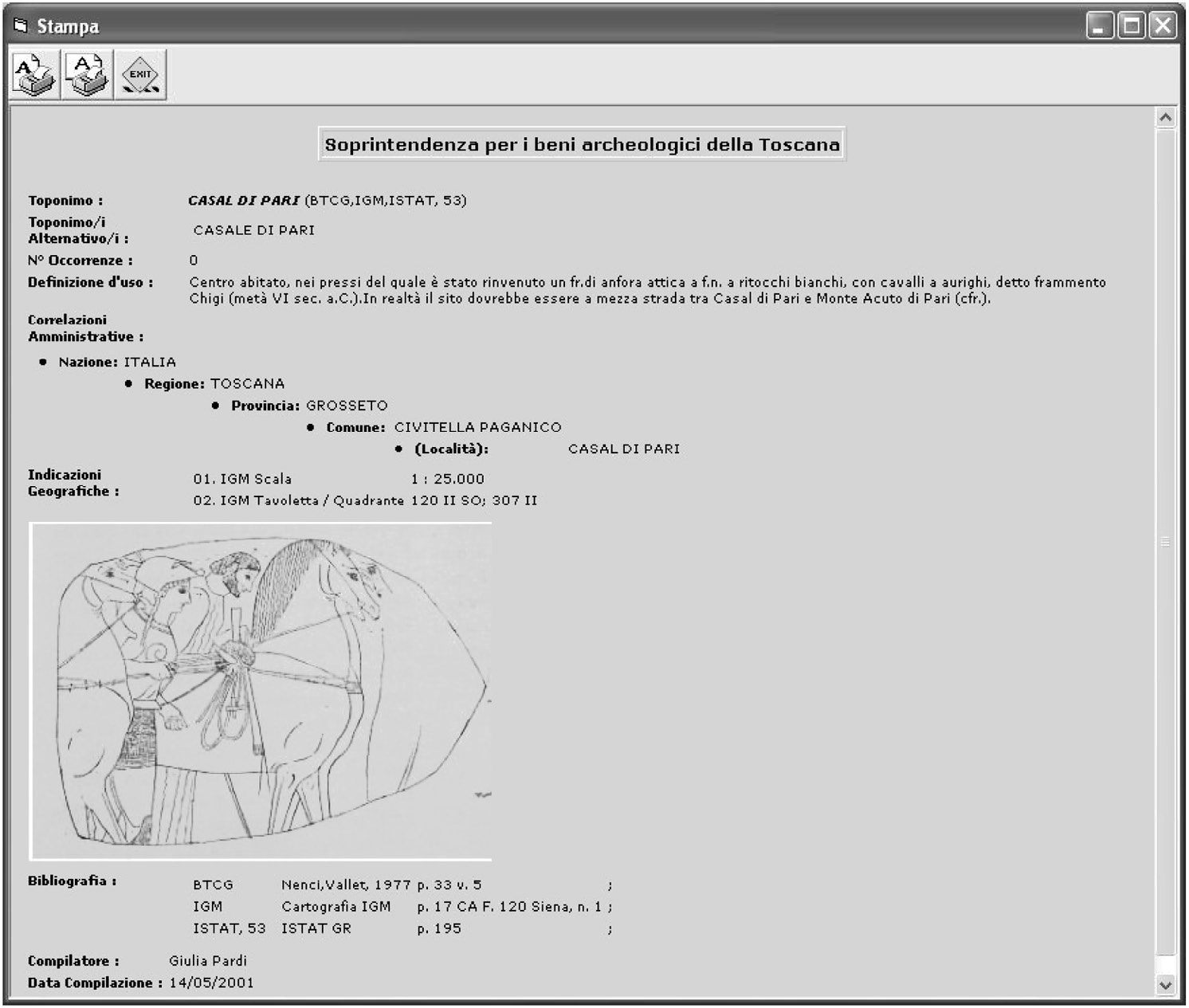Click the ISTAT GR bibliography entry
Viewport: 1189px width, 1008px height.
[x=316, y=928]
